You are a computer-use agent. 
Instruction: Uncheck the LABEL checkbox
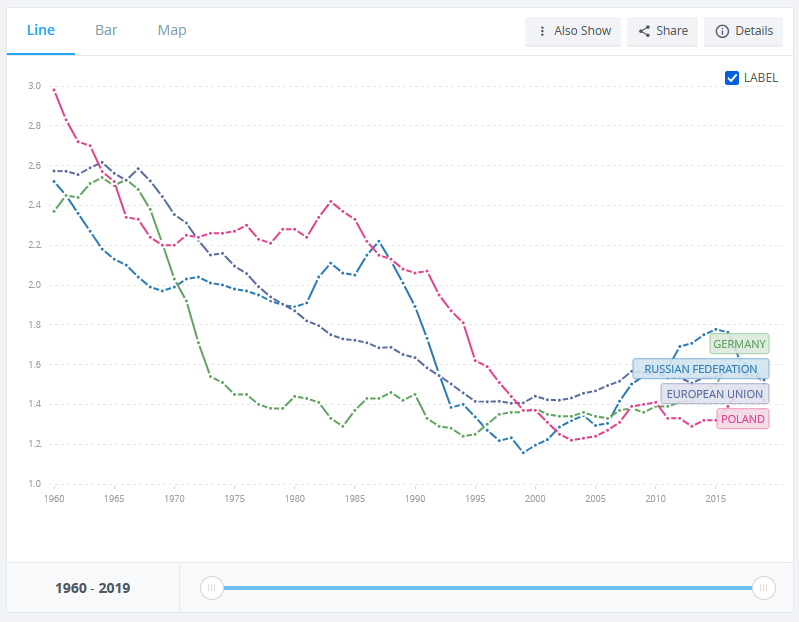(x=732, y=78)
